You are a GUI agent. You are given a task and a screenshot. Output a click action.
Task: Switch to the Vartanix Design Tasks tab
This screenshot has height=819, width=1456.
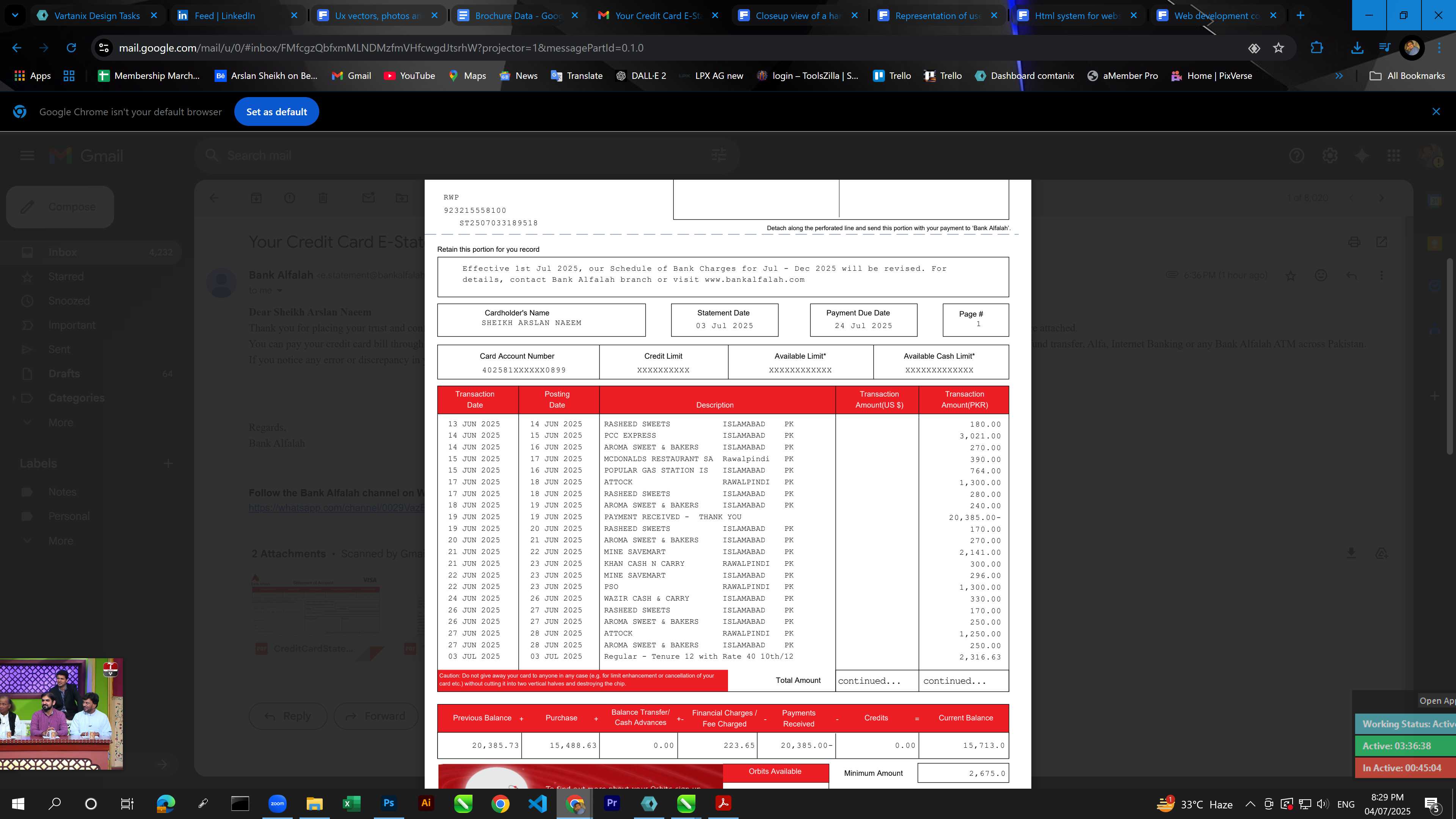pos(97,15)
